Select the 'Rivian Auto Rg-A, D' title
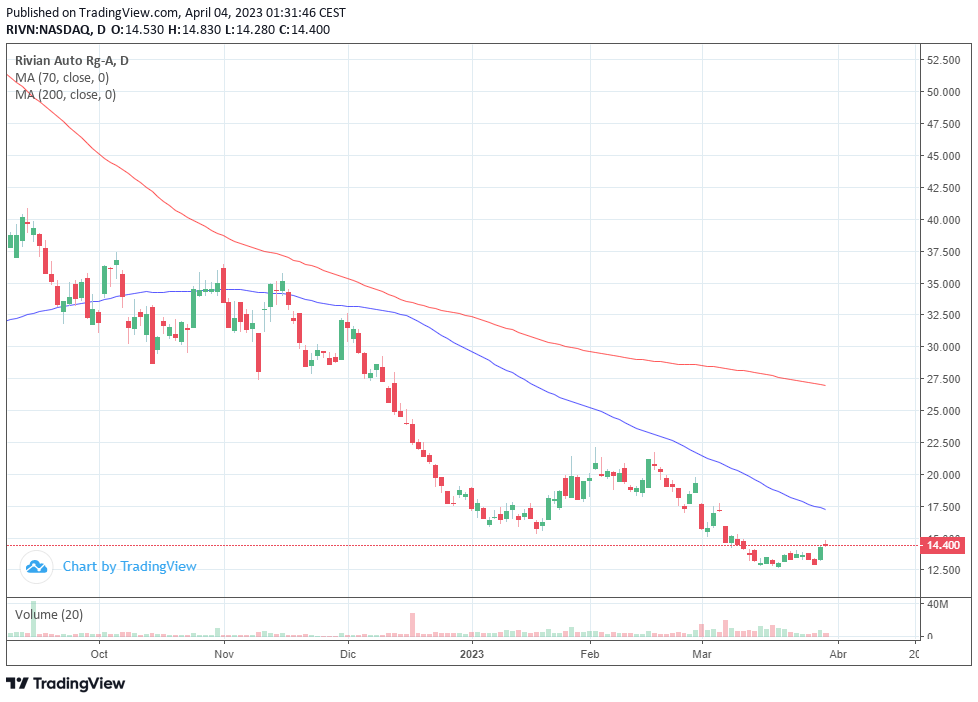 click(x=72, y=61)
